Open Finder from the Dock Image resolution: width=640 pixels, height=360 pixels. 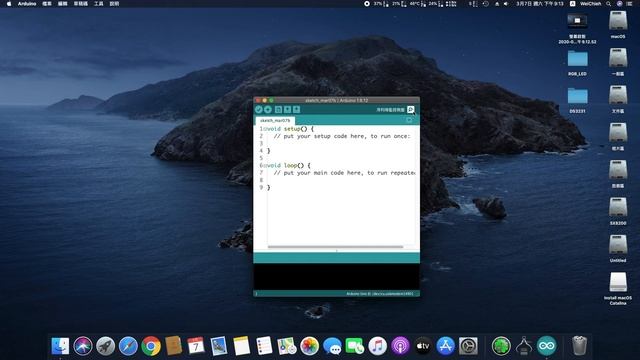click(60, 346)
